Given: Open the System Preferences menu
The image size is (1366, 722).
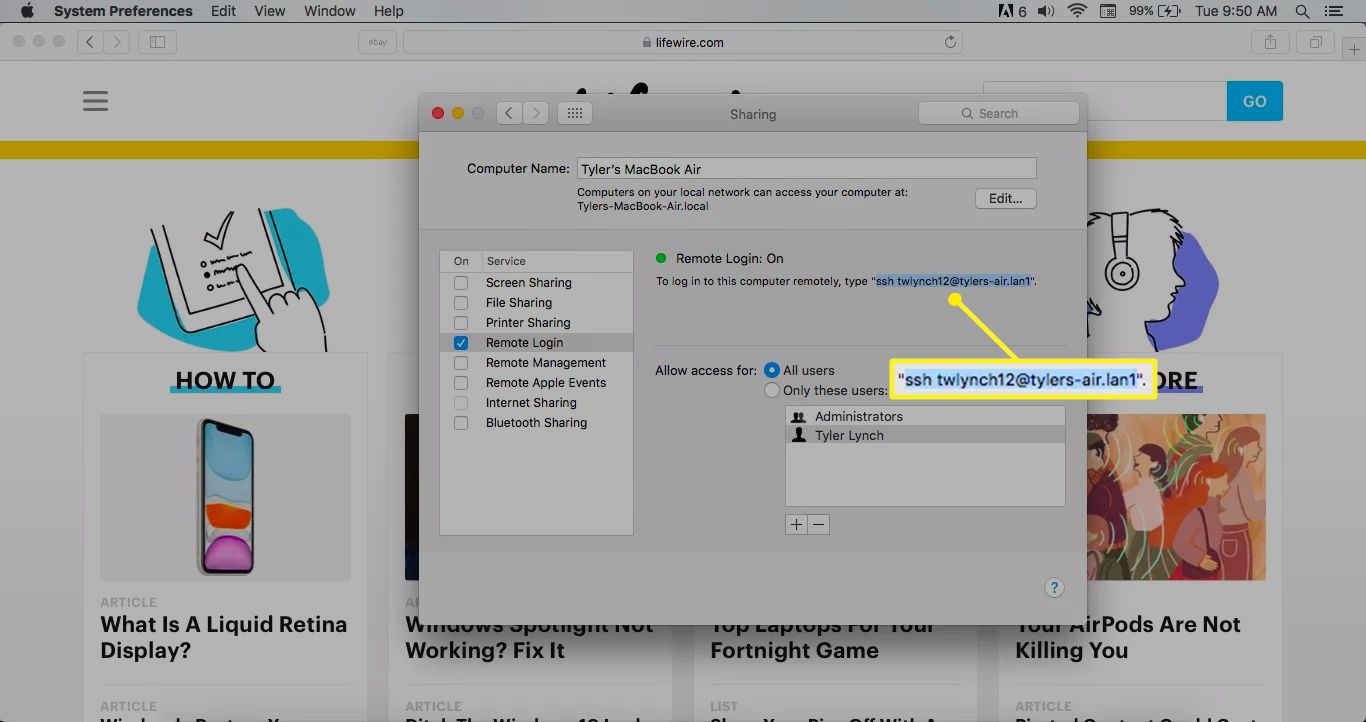Looking at the screenshot, I should [123, 11].
